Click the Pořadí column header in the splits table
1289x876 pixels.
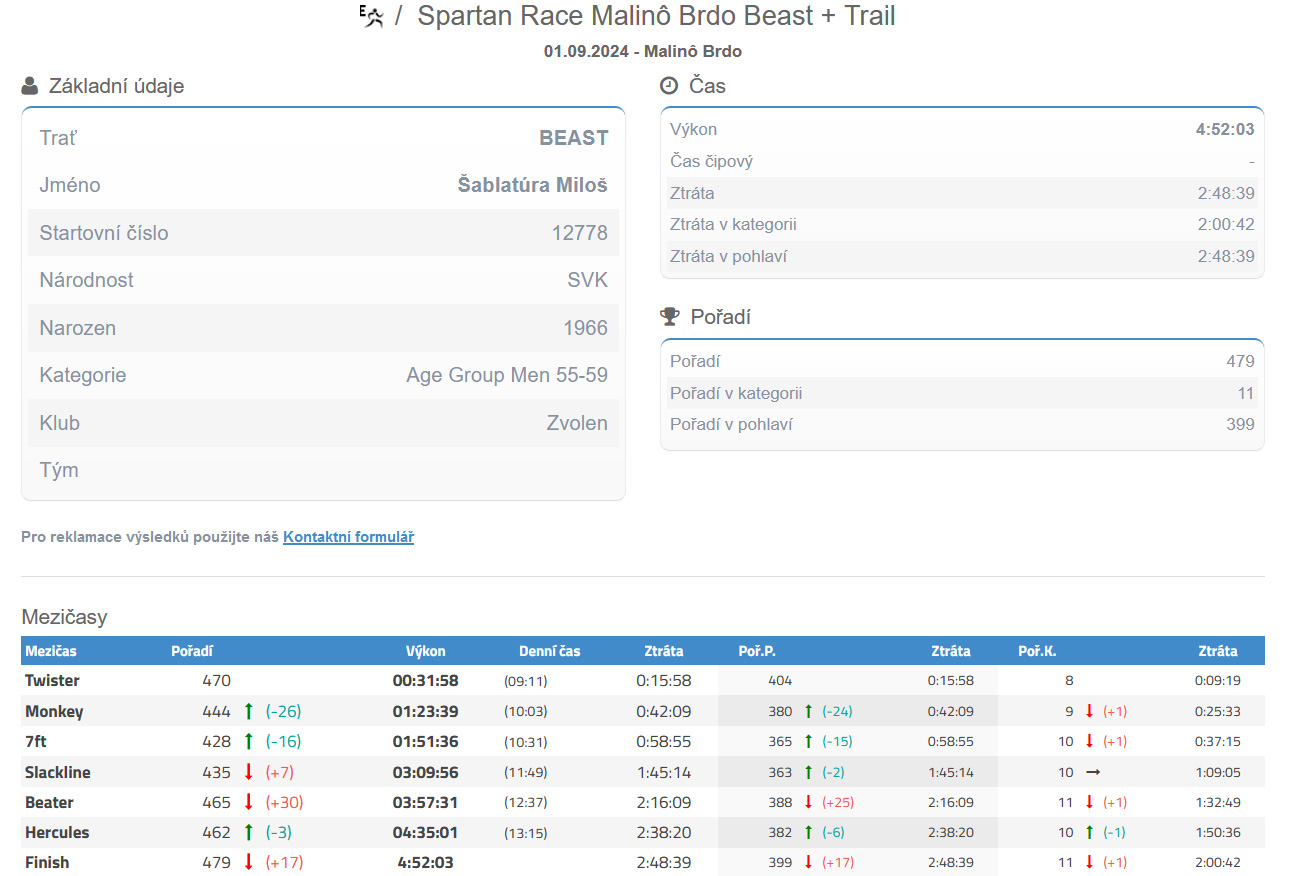[192, 651]
